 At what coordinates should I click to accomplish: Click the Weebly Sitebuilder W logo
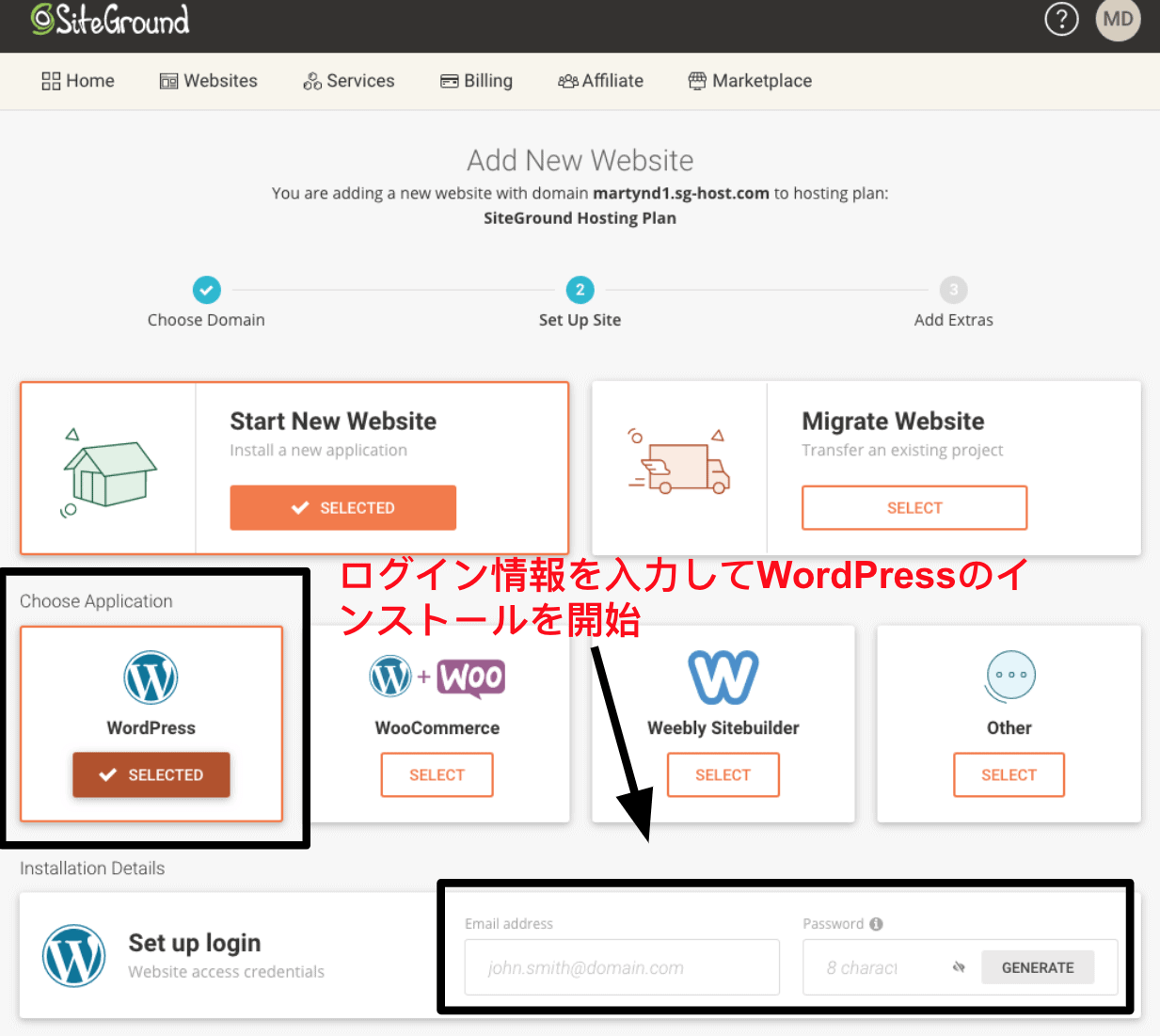723,677
